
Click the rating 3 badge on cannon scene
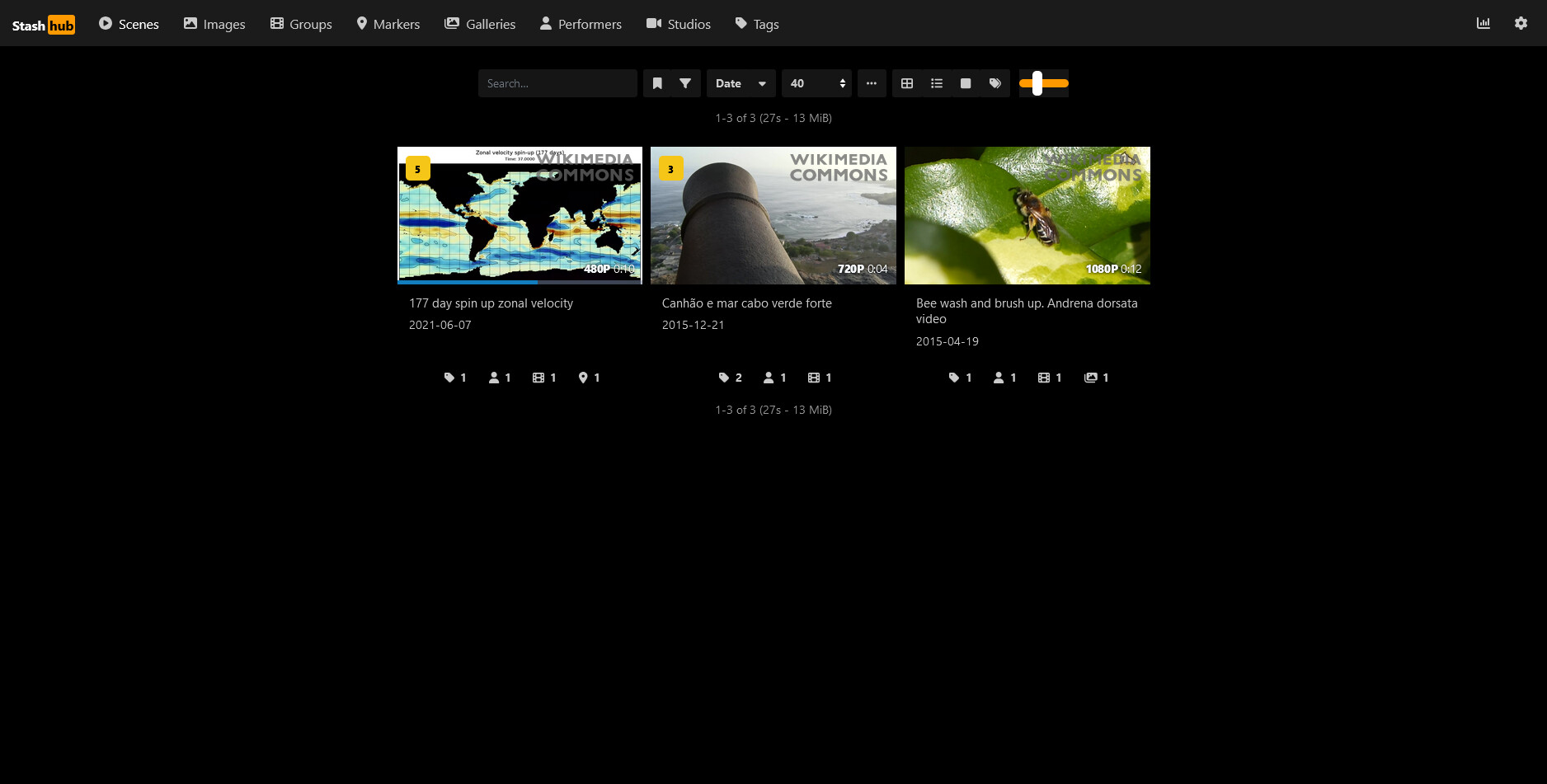click(x=671, y=169)
